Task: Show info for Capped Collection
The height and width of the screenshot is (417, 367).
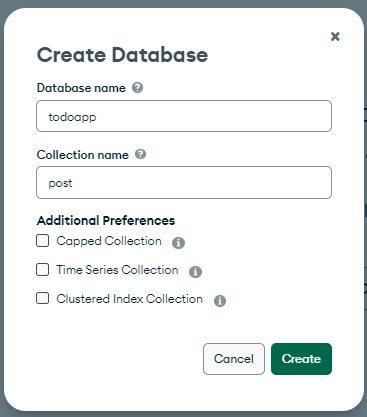Action: 178,243
